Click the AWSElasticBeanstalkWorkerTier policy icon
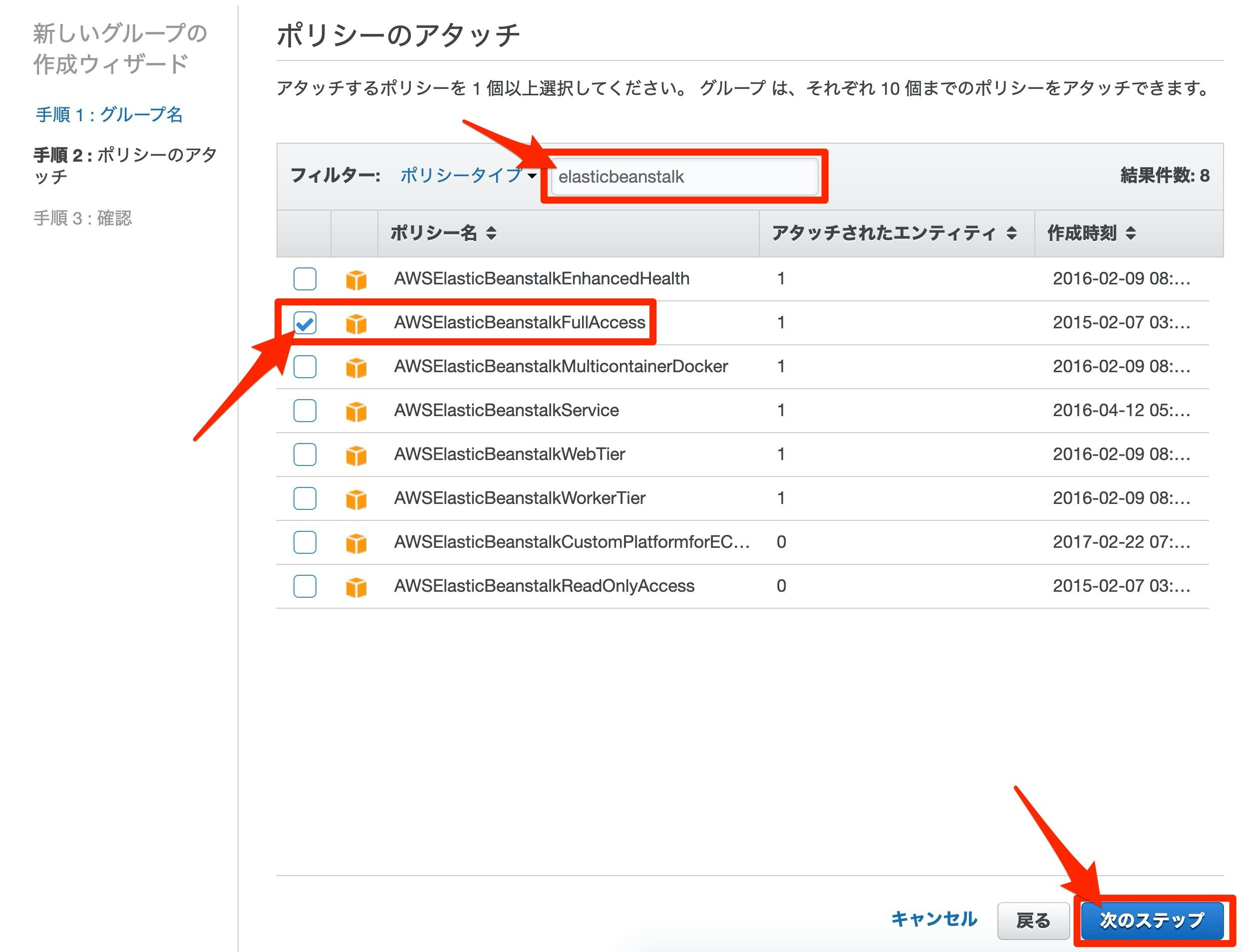 (x=356, y=499)
